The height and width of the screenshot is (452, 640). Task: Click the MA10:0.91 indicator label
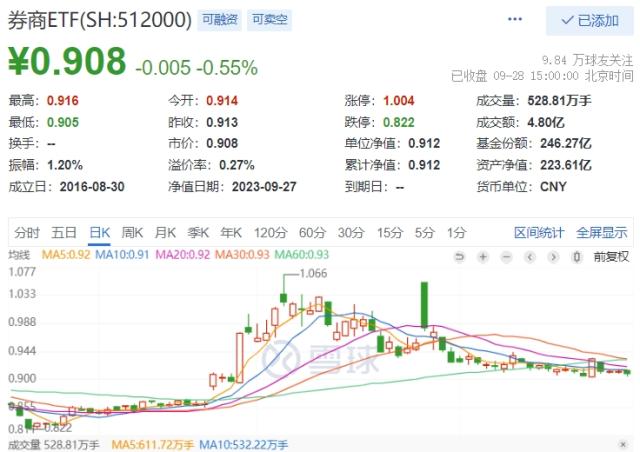tap(122, 255)
